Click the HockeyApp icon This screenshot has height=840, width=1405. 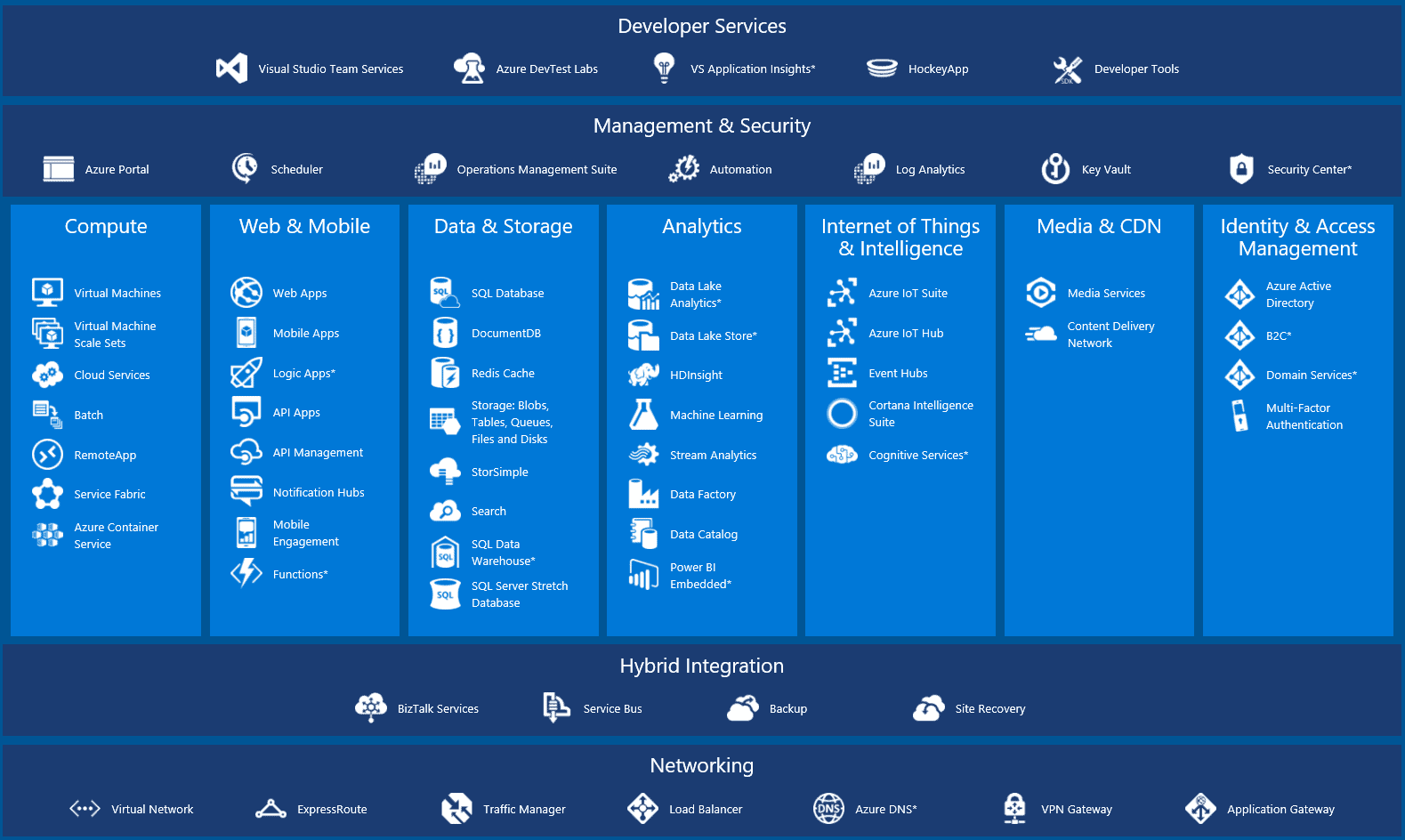pos(882,69)
